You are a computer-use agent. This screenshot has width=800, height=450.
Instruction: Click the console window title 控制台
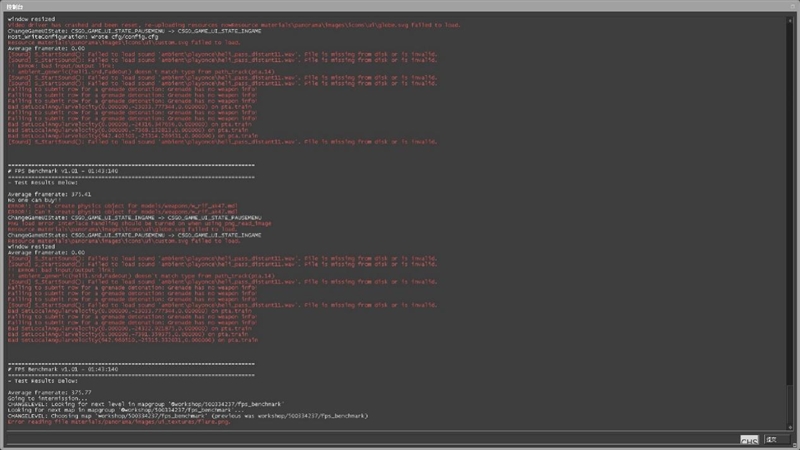pos(15,7)
